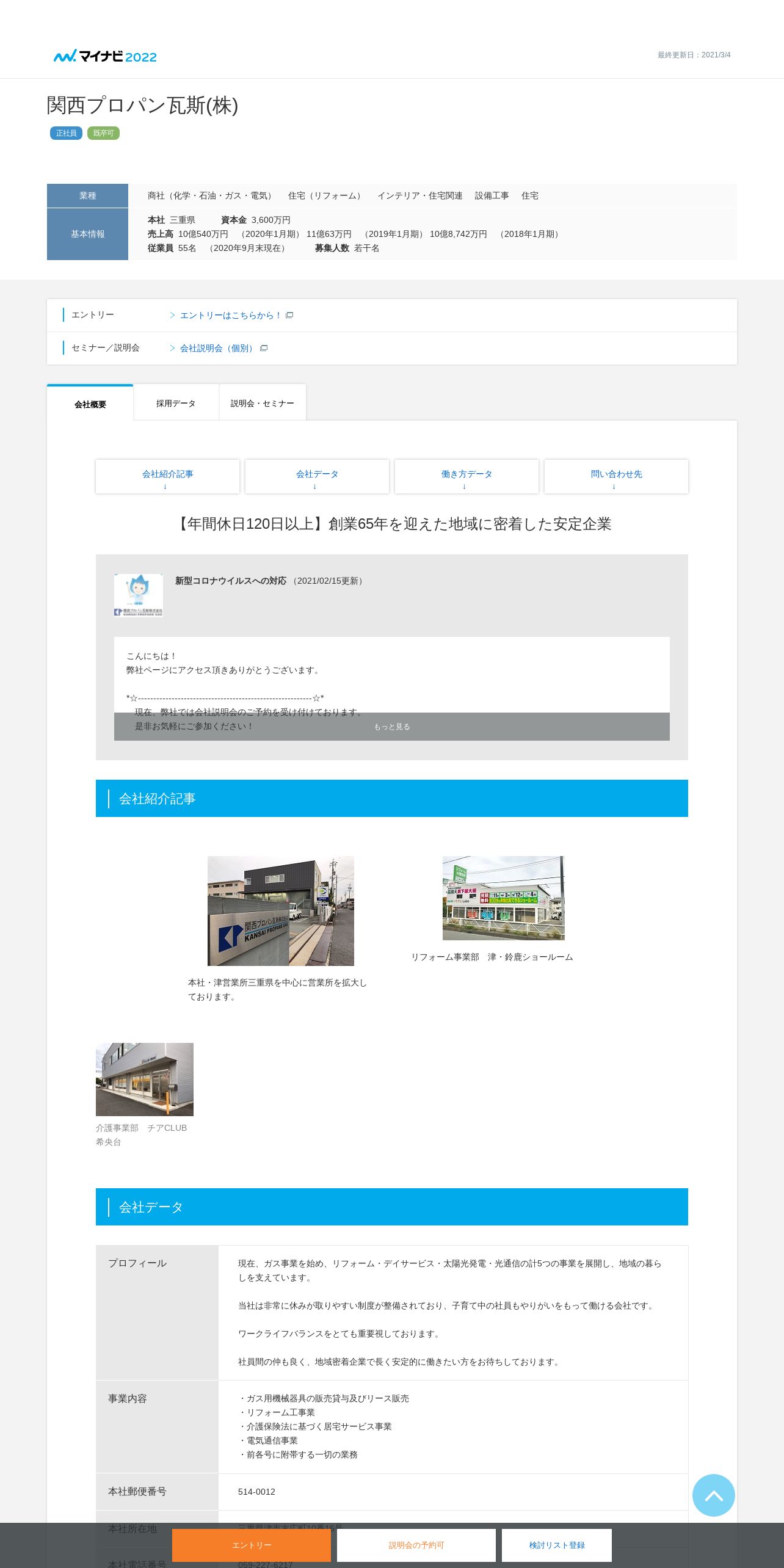Open the 会社概要 tab
Image resolution: width=784 pixels, height=1568 pixels.
click(90, 404)
